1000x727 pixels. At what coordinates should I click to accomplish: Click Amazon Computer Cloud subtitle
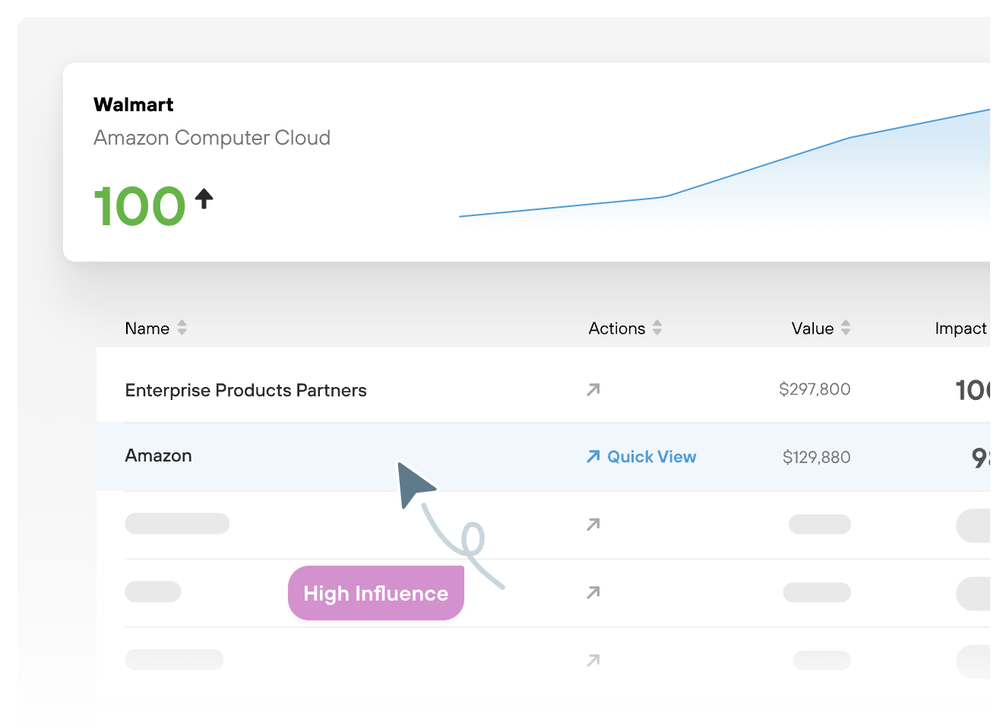(x=212, y=138)
